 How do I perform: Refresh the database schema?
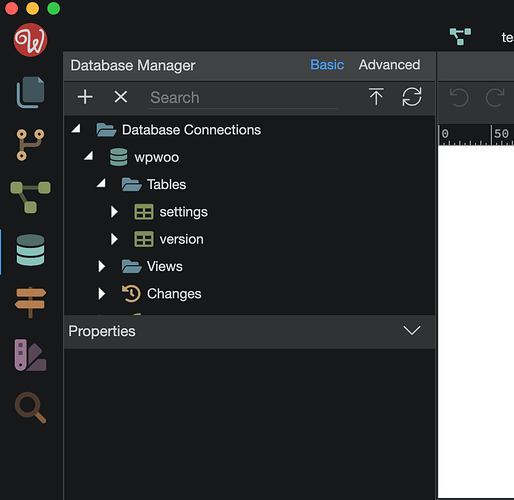click(x=412, y=97)
